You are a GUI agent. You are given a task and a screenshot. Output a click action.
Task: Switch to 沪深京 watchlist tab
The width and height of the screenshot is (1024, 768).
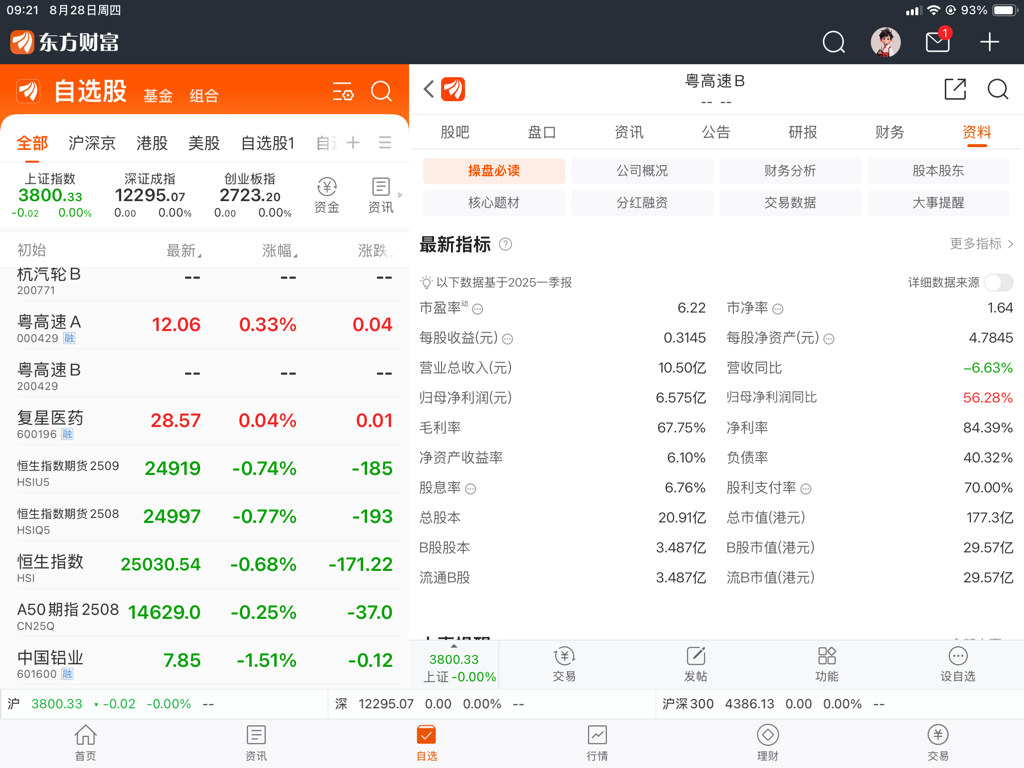tap(92, 143)
